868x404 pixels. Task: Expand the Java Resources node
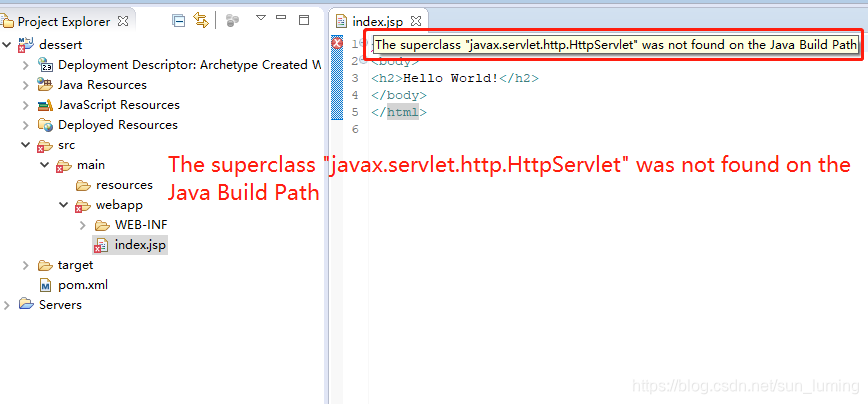(25, 85)
